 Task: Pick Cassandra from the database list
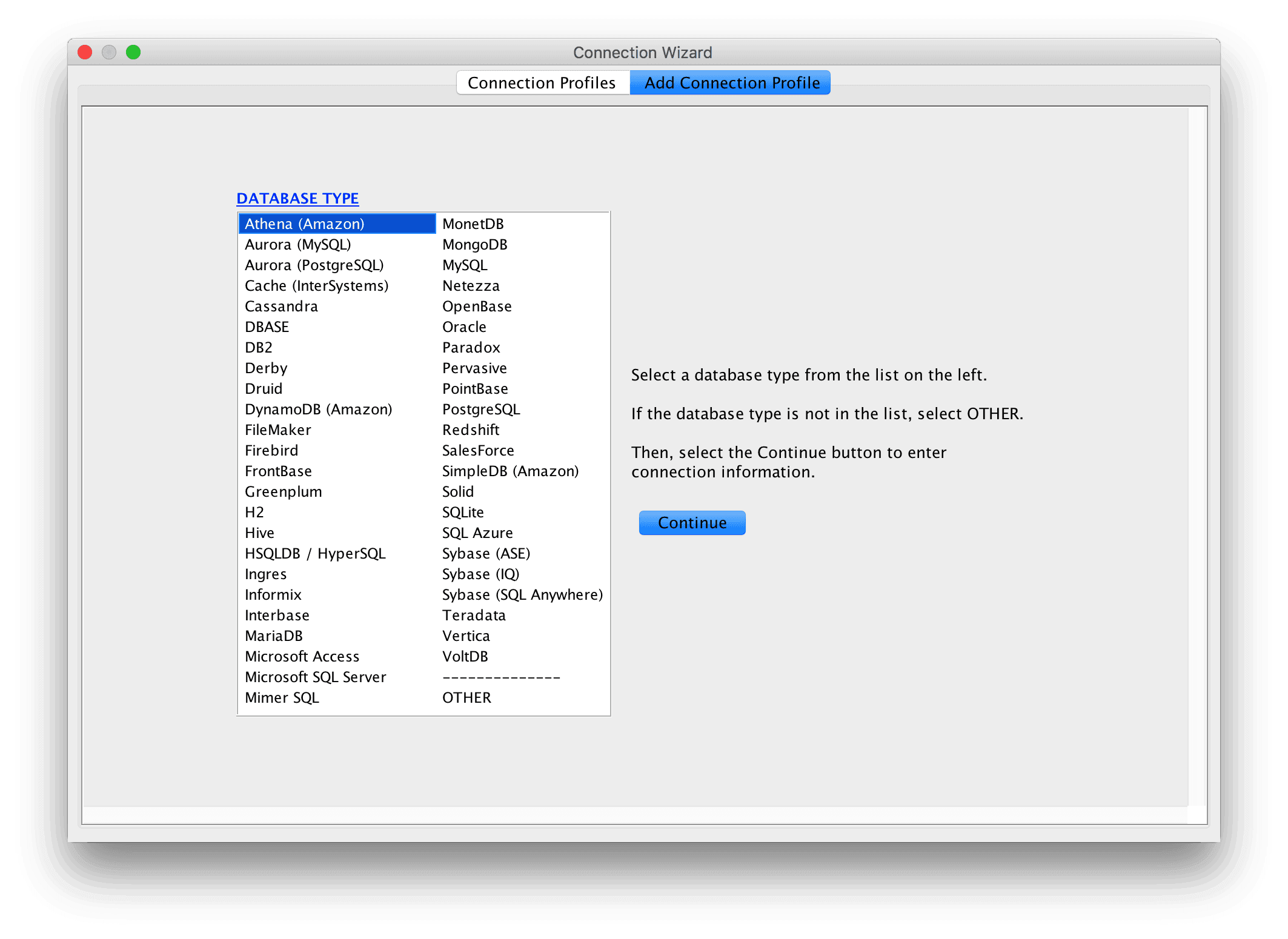[337, 306]
